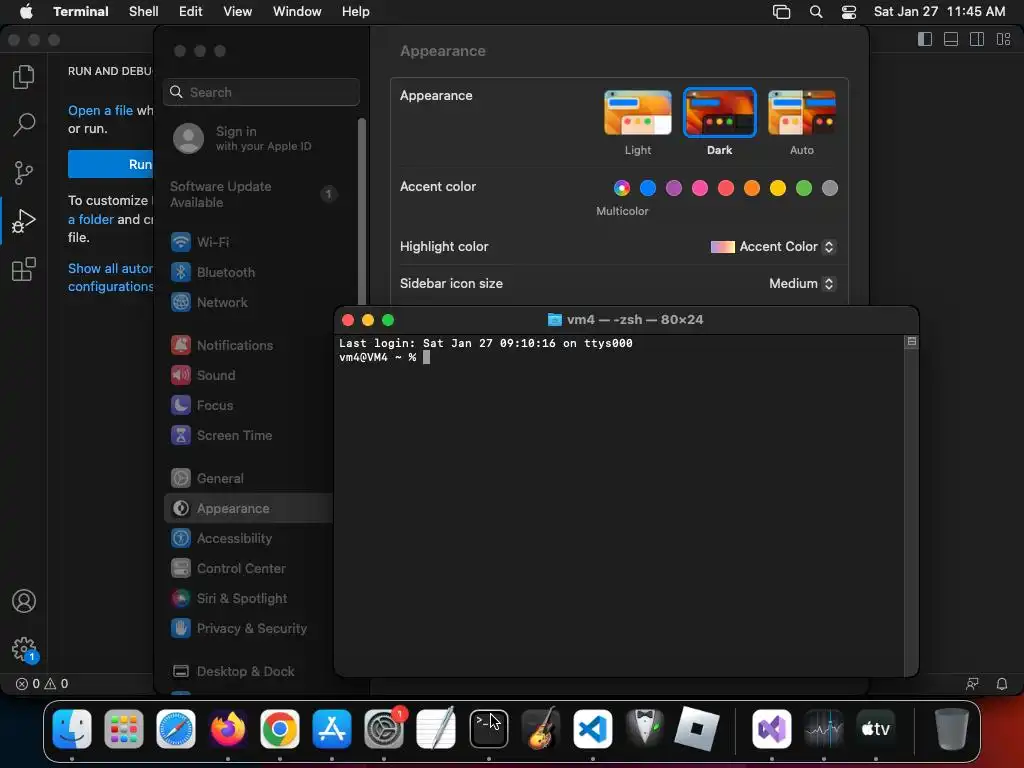Image resolution: width=1024 pixels, height=768 pixels.
Task: Open App Store from the Dock
Action: [x=332, y=728]
